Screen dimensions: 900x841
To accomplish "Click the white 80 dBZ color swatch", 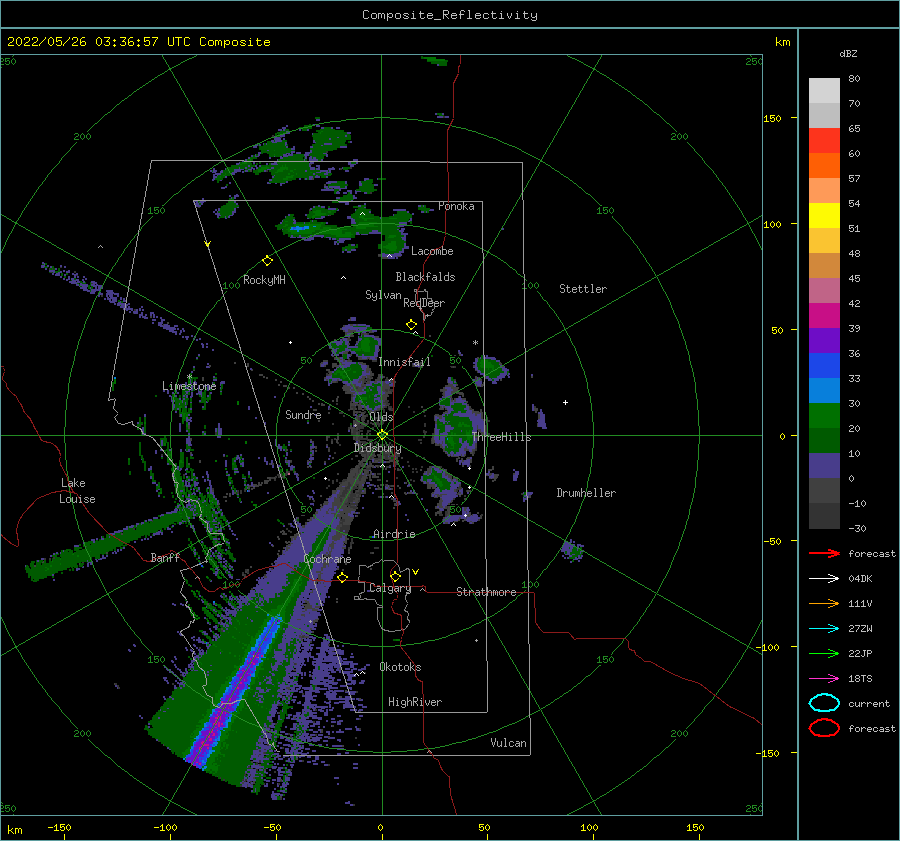I will (824, 91).
